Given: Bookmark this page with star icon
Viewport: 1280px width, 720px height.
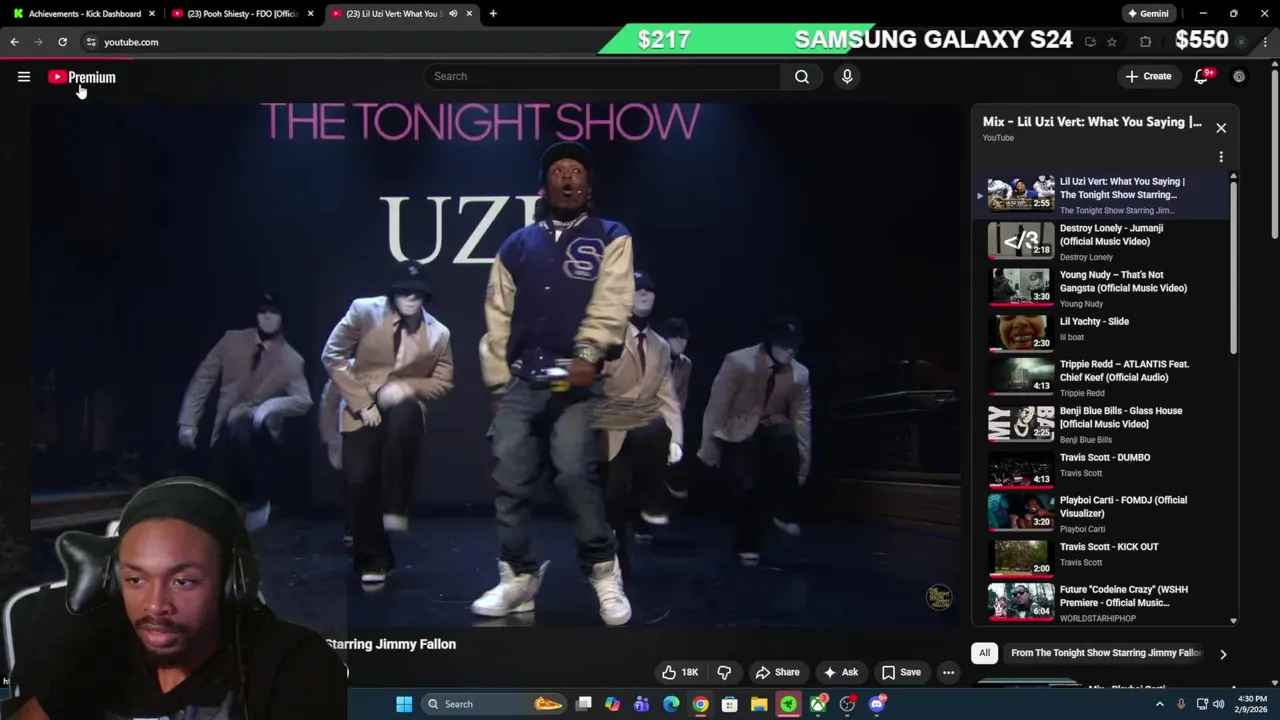Looking at the screenshot, I should (1112, 42).
